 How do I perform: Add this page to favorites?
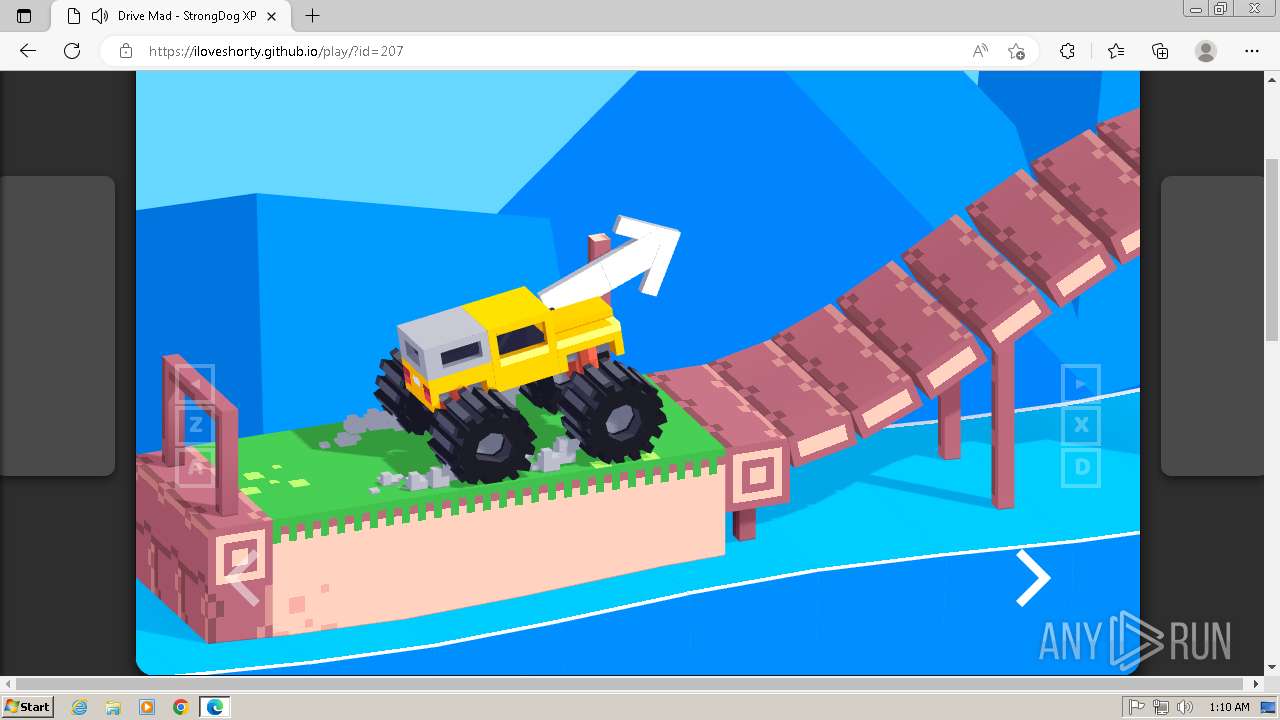(x=1016, y=51)
